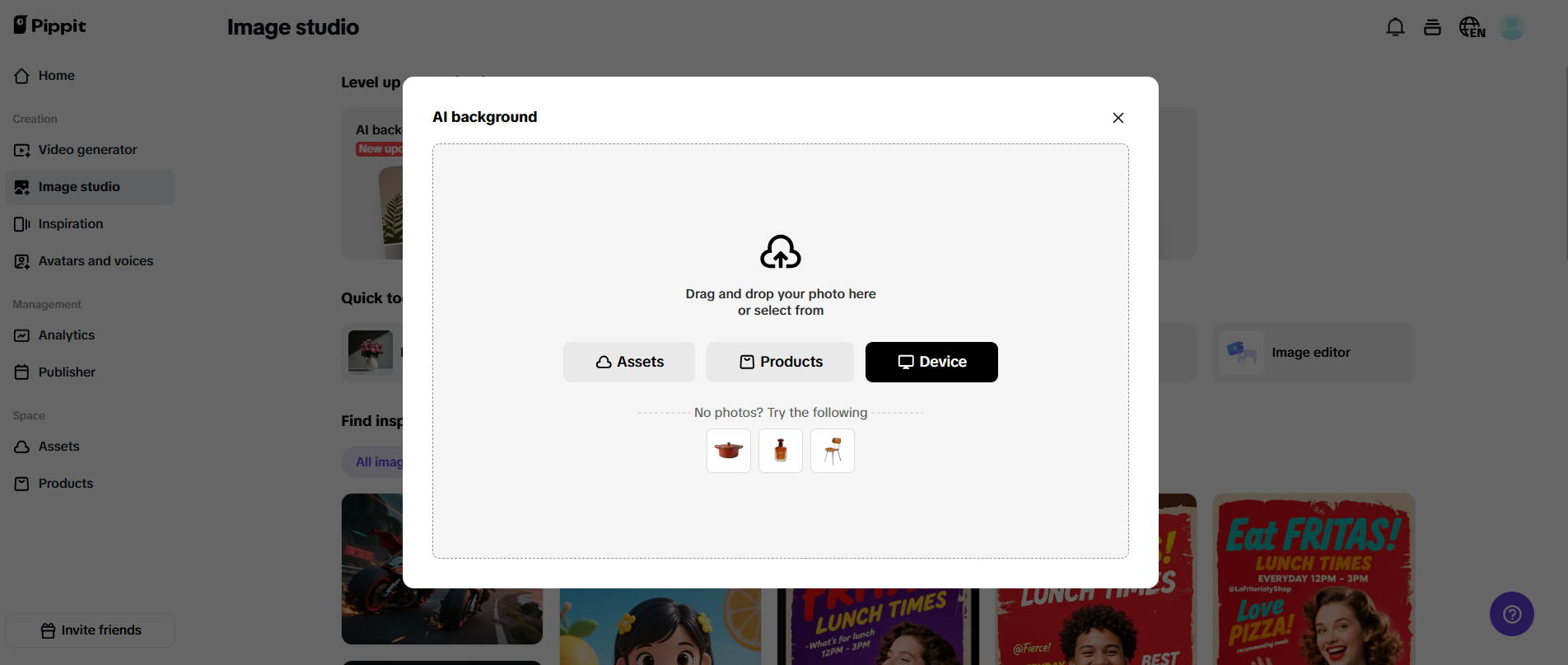Viewport: 1568px width, 665px height.
Task: Choose Products as the photo source
Action: click(x=780, y=362)
